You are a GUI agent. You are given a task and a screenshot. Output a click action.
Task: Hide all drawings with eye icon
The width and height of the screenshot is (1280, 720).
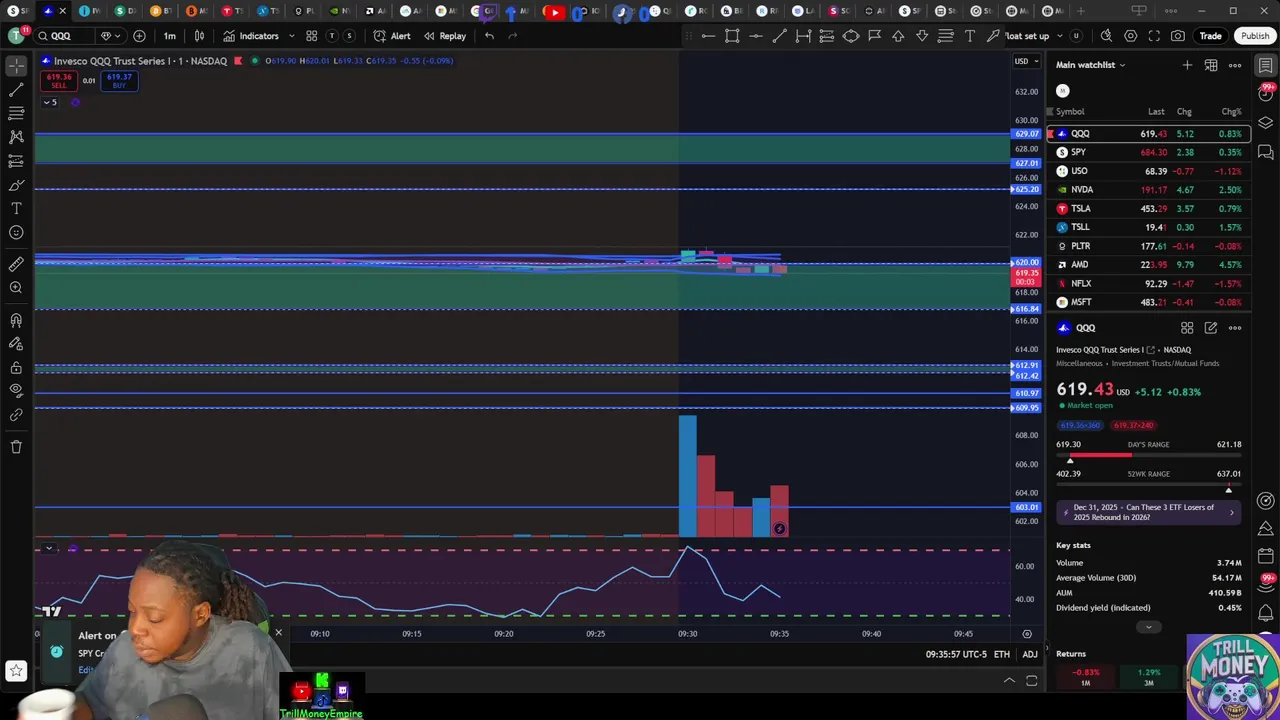[16, 391]
